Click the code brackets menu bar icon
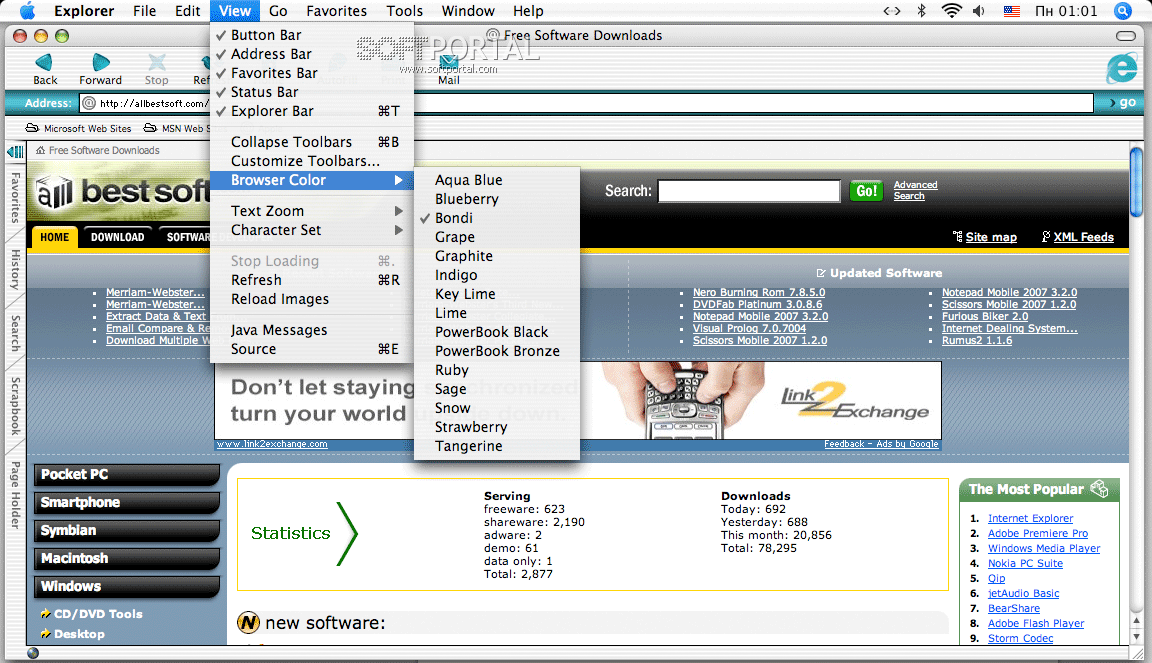The width and height of the screenshot is (1152, 663). coord(892,11)
